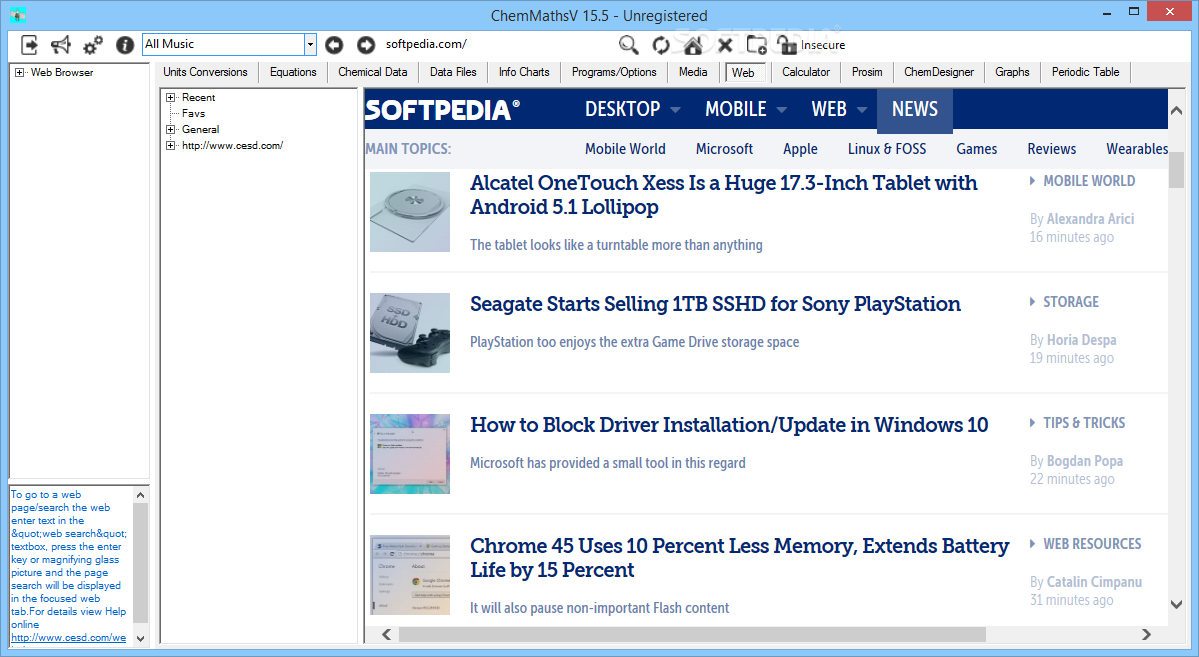The height and width of the screenshot is (657, 1199).
Task: Select the Web tab
Action: 743,73
